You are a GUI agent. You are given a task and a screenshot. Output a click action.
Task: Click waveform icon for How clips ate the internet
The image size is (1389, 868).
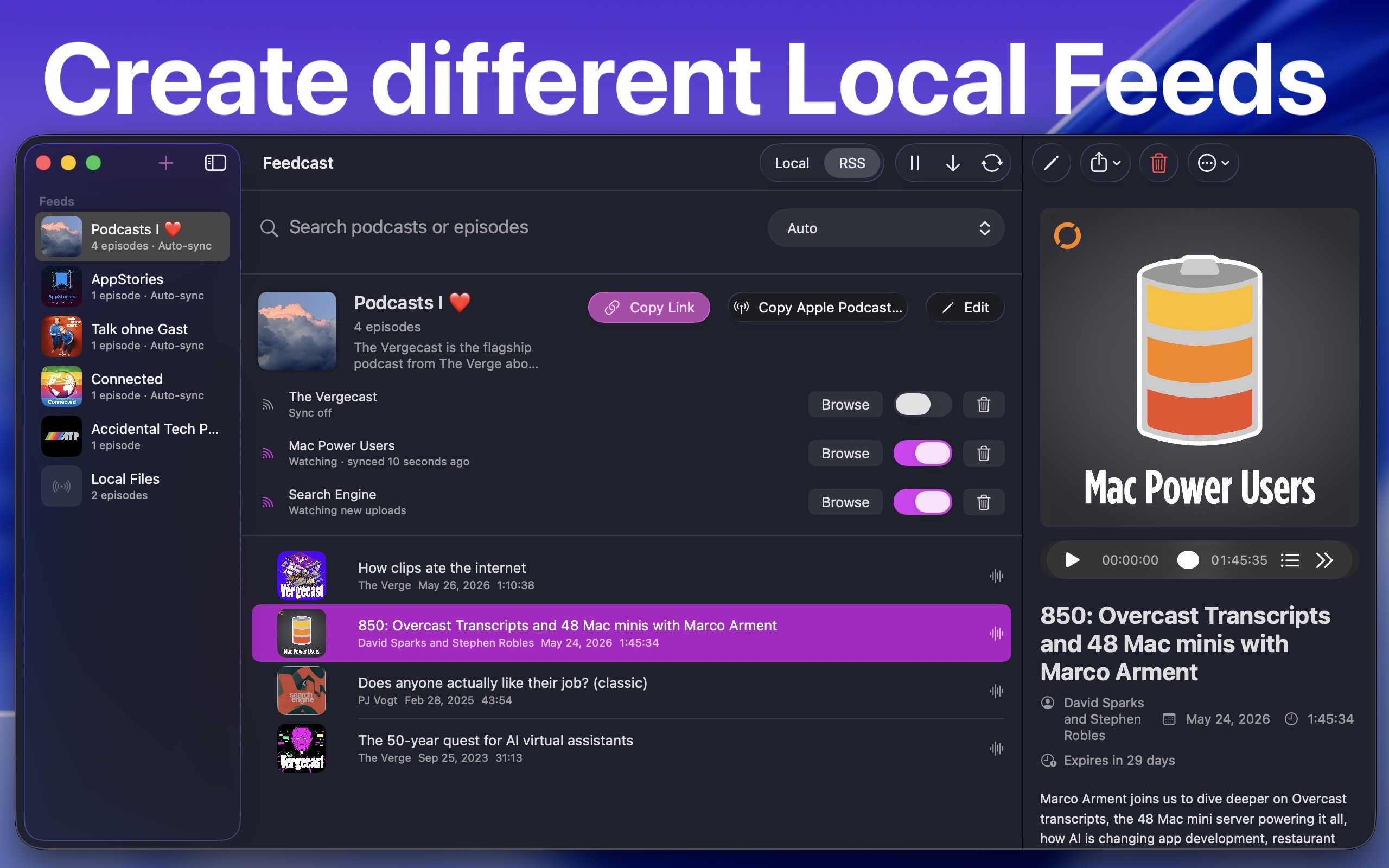(x=996, y=576)
